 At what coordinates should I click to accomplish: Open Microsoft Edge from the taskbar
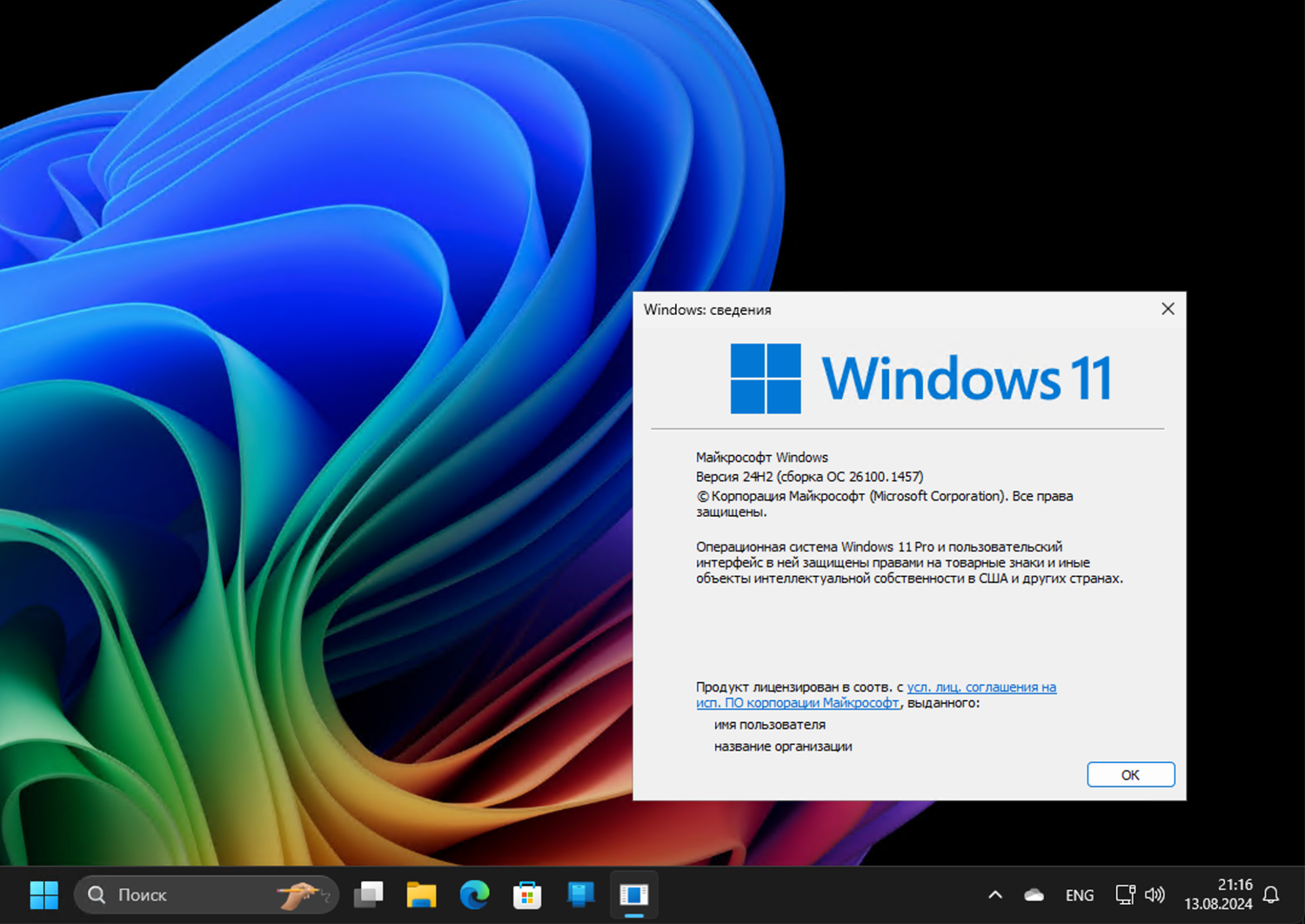[474, 894]
